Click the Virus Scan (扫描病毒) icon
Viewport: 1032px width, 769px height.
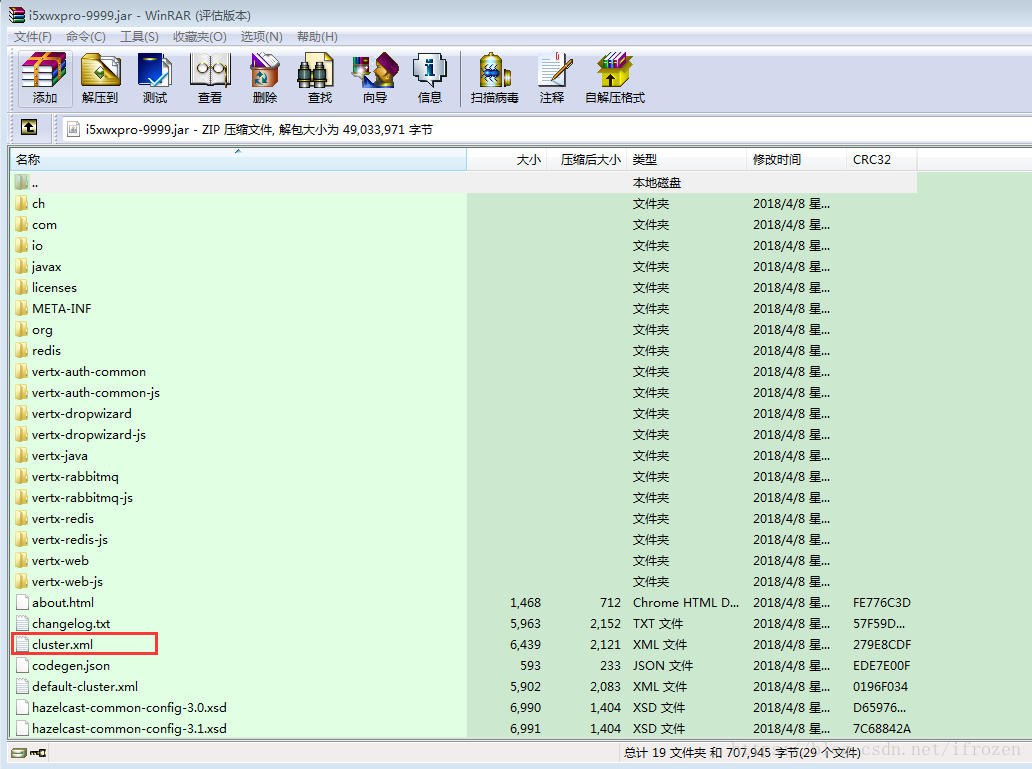coord(495,78)
